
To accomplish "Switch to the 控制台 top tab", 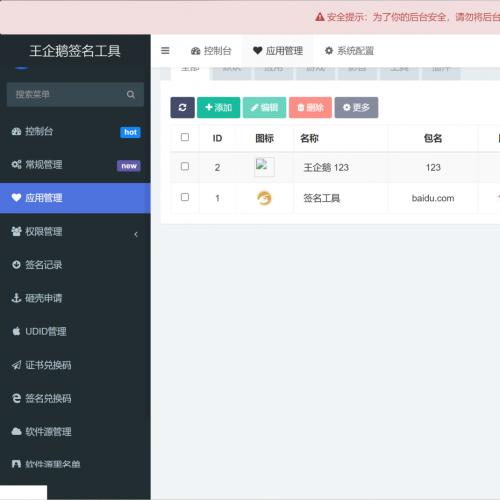I will pyautogui.click(x=211, y=51).
